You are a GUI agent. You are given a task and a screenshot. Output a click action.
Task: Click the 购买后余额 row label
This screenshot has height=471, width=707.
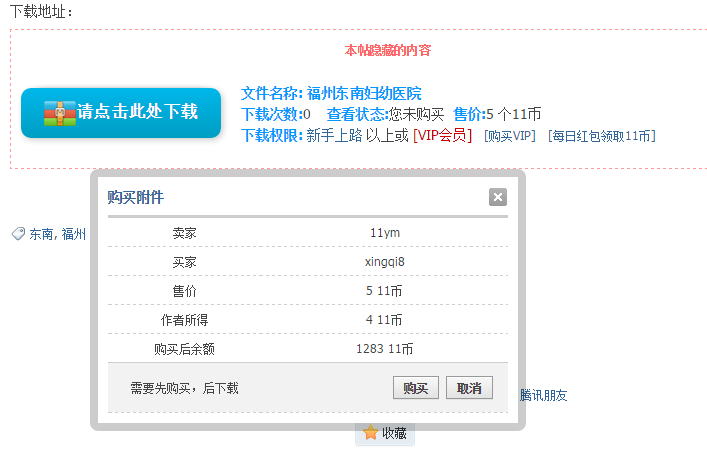[x=184, y=349]
